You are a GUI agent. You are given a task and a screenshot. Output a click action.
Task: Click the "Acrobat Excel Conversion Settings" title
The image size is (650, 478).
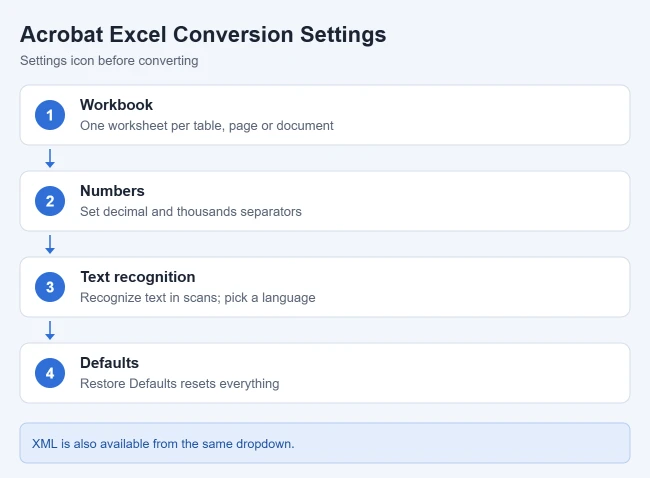203,34
